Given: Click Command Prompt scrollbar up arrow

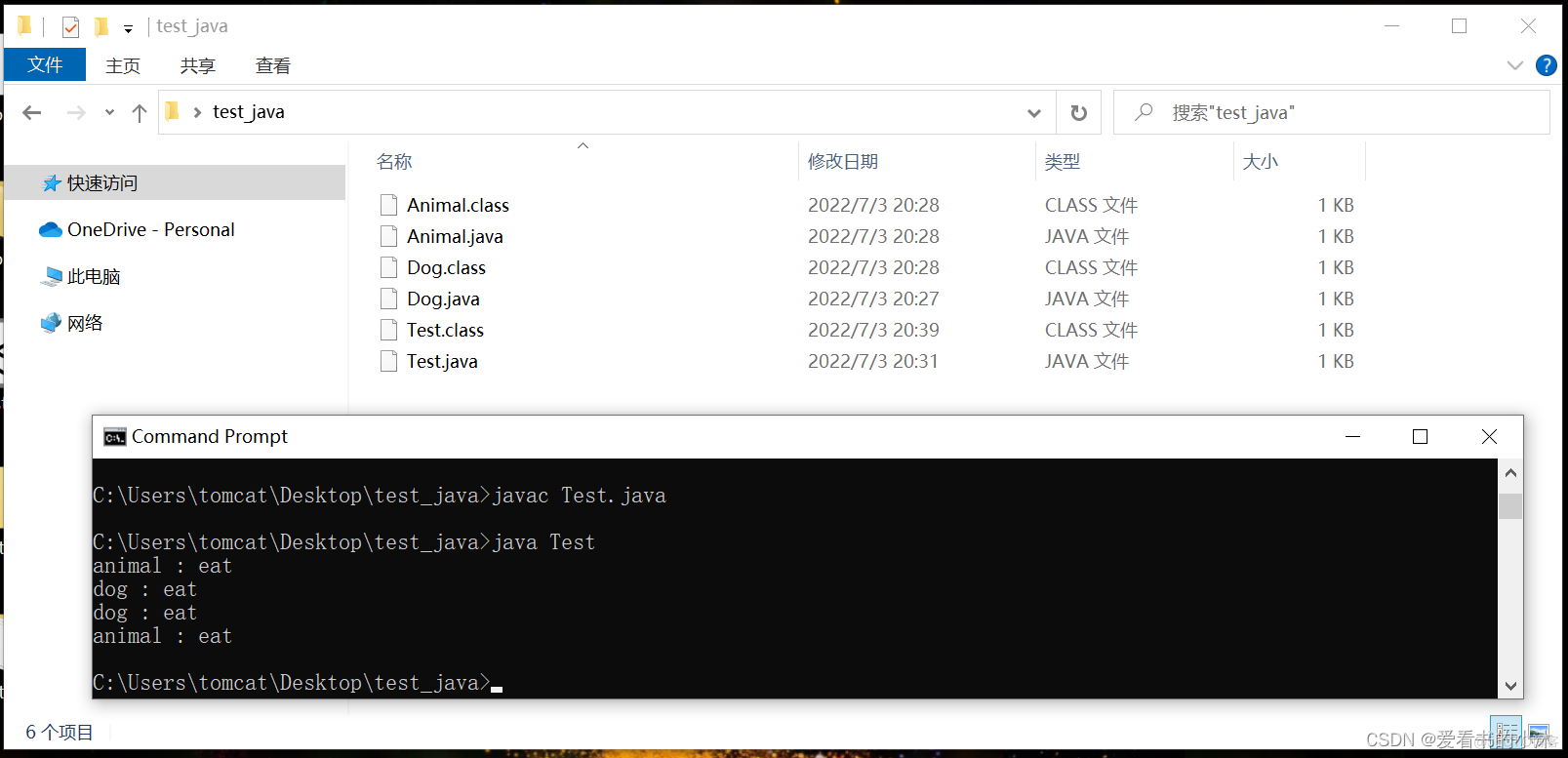Looking at the screenshot, I should [1510, 472].
